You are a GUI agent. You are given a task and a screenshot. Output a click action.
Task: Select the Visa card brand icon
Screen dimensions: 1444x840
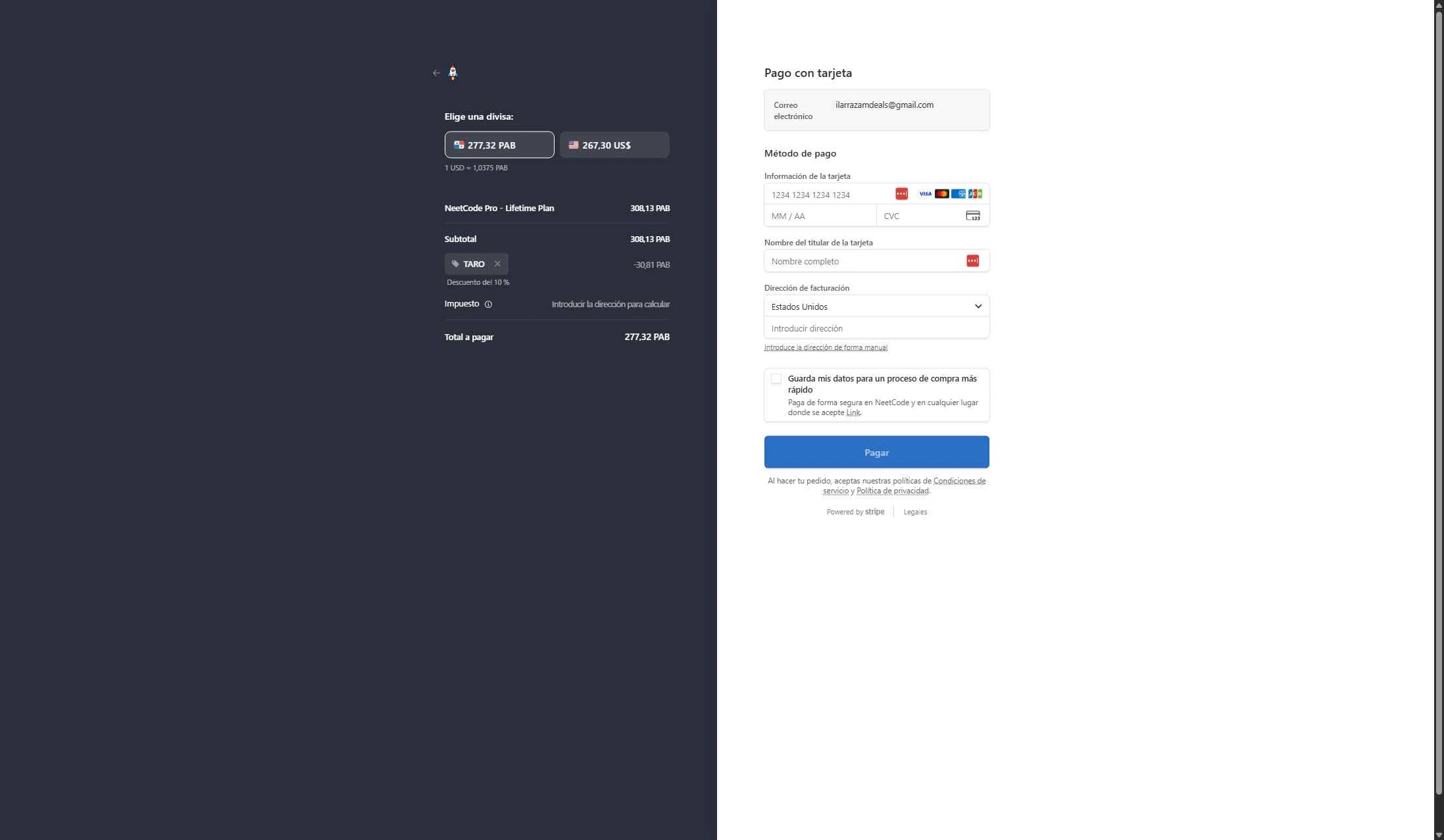point(925,193)
